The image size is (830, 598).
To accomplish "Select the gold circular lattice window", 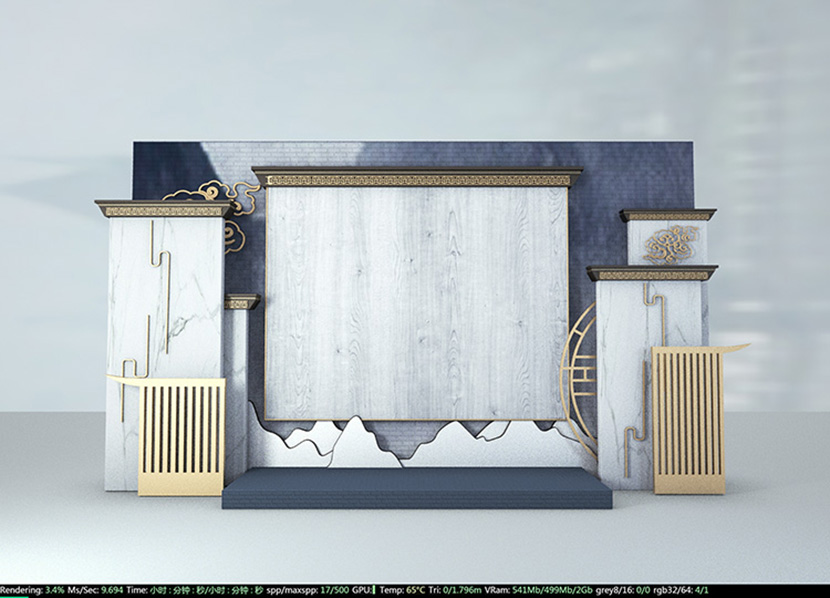I will (x=579, y=378).
